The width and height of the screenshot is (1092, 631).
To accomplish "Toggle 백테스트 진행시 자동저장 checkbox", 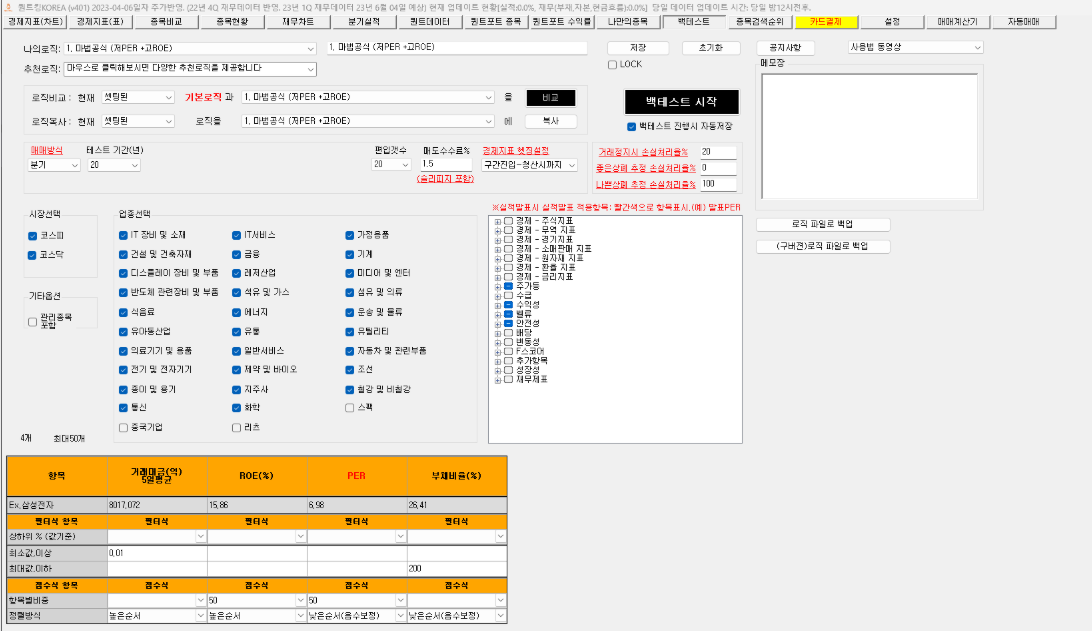I will [x=631, y=127].
